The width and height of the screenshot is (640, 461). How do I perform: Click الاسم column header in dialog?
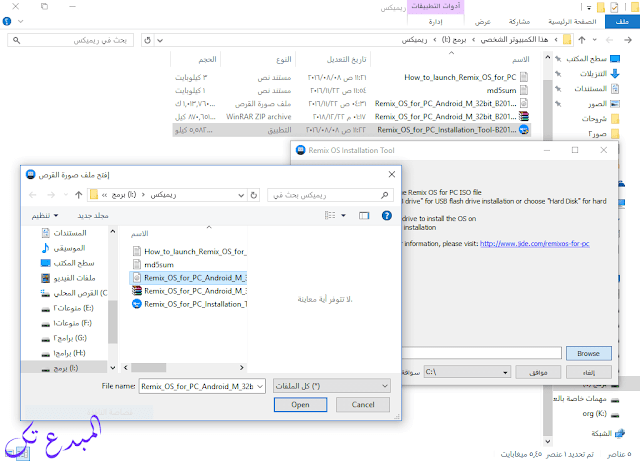point(140,234)
